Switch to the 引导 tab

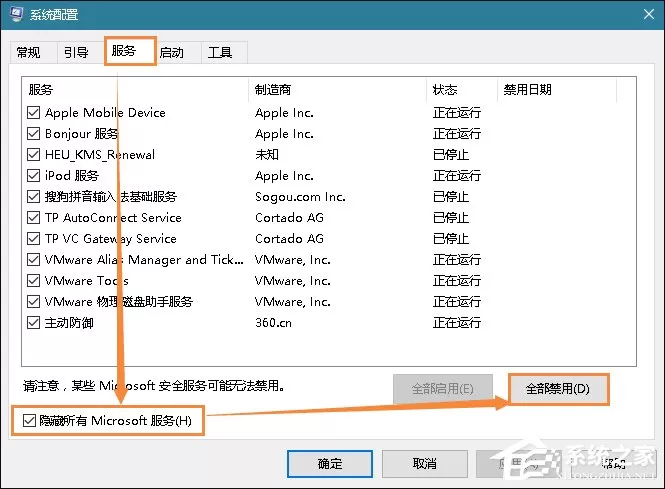point(76,53)
